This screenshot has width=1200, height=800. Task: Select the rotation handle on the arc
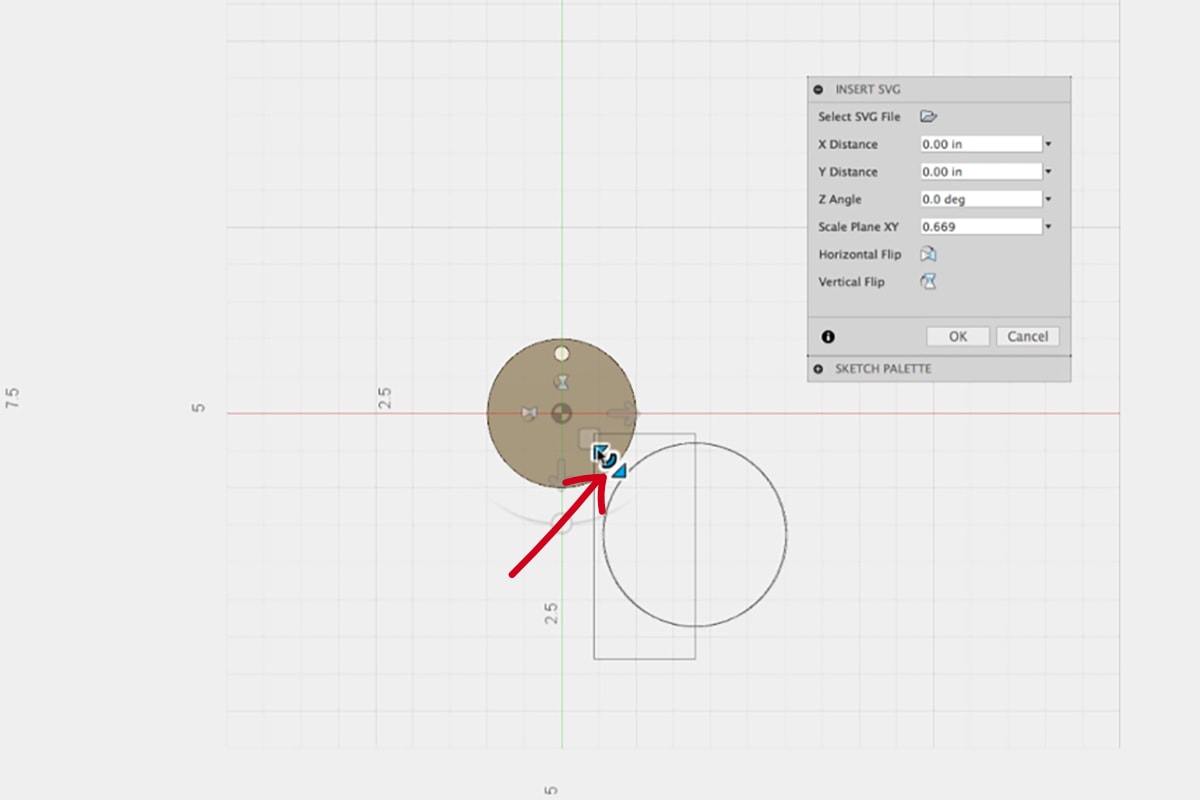(x=561, y=522)
